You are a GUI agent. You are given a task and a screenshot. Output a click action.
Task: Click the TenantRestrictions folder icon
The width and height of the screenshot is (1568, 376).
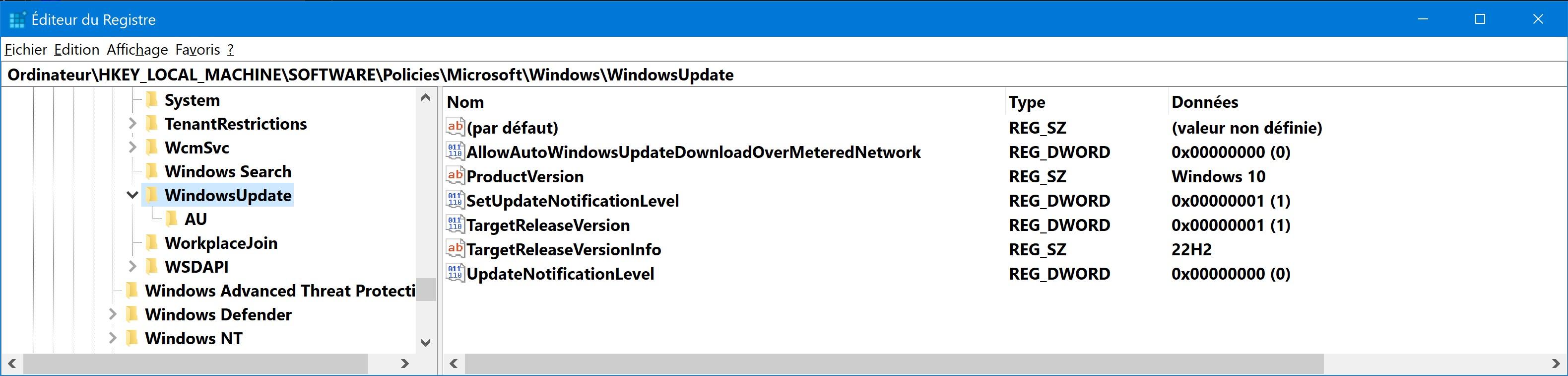(x=152, y=123)
